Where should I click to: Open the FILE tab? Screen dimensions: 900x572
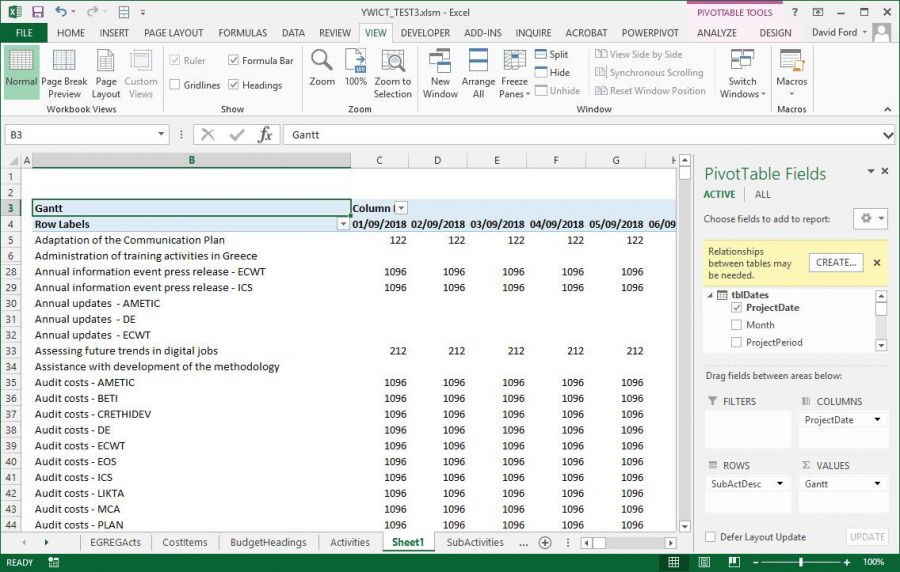point(24,33)
